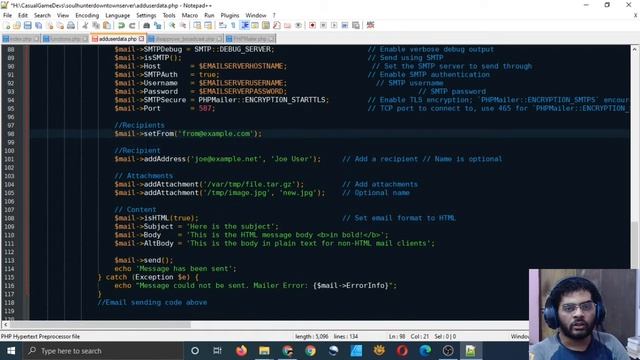Undo the last edit via toolbar
640x360 pixels.
coord(121,25)
